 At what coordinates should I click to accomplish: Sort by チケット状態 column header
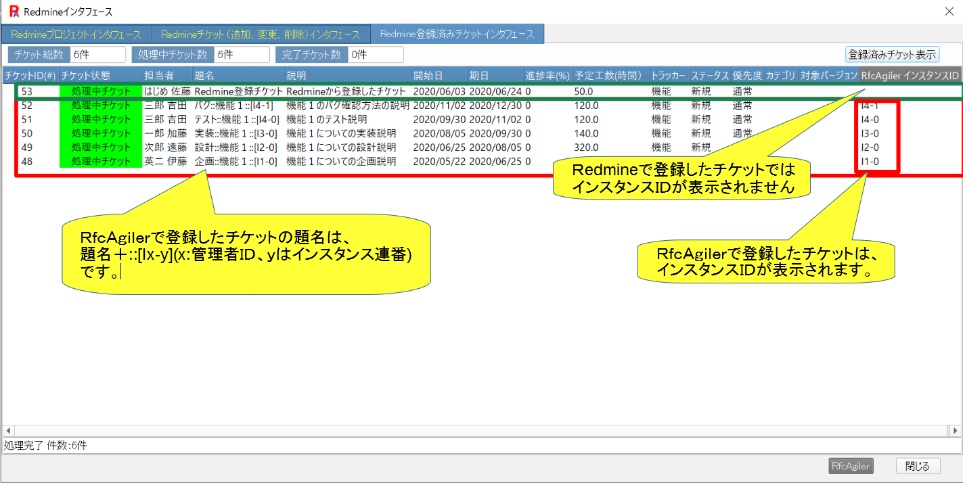[99, 76]
